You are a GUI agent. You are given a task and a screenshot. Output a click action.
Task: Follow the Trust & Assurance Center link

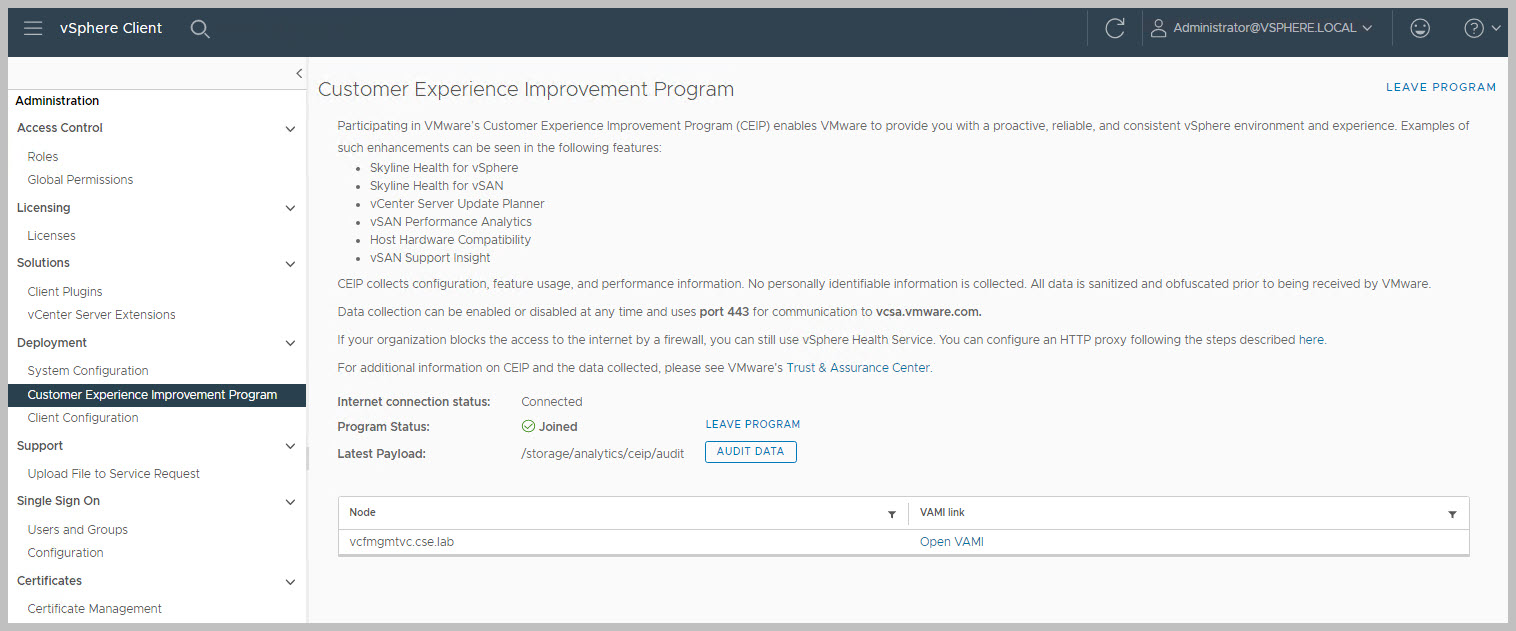point(859,368)
